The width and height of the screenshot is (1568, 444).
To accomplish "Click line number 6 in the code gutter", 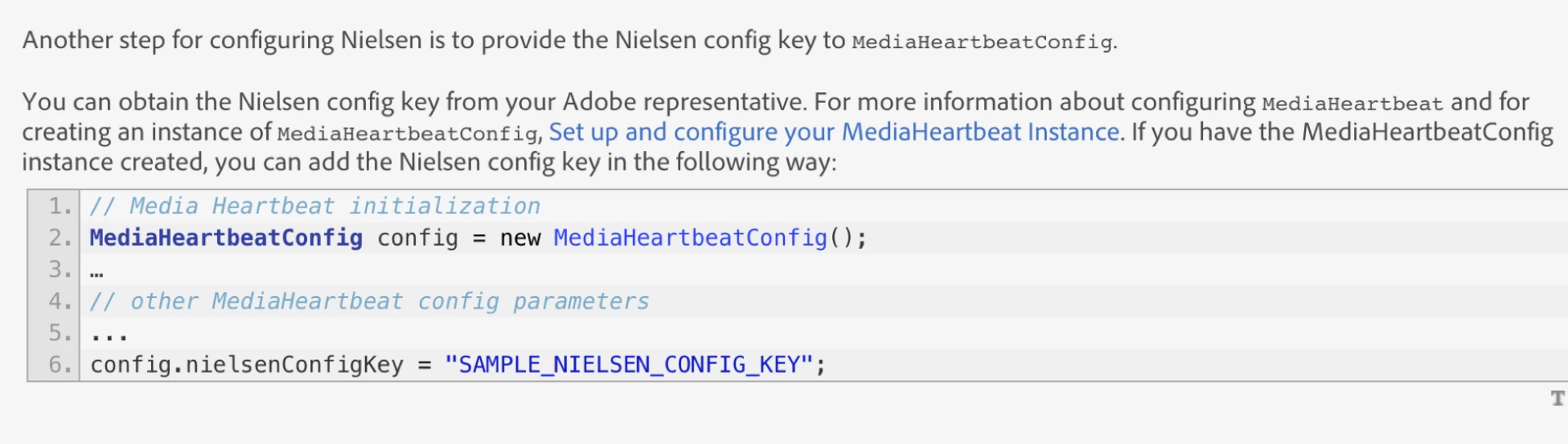I will coord(60,365).
